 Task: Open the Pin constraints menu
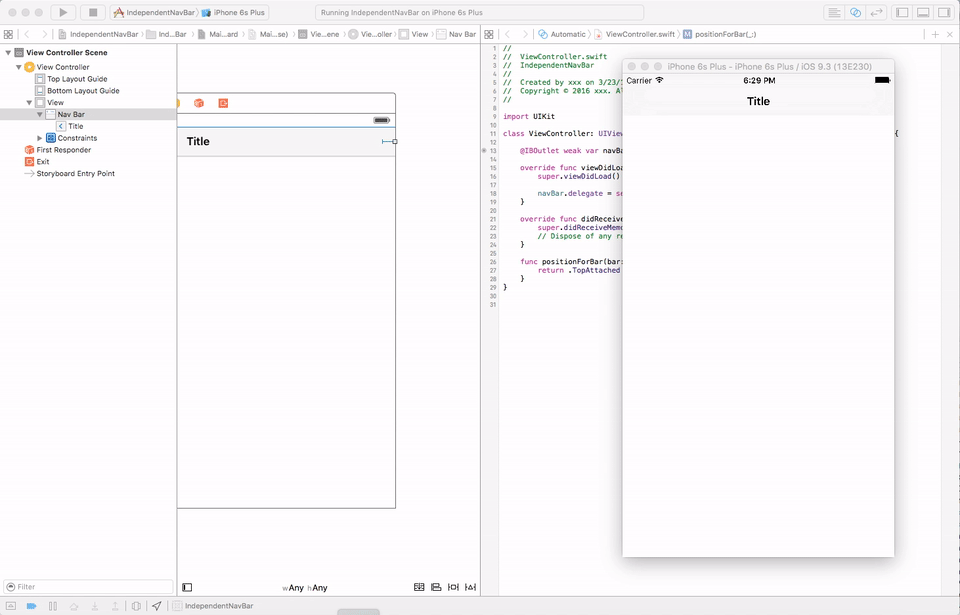coord(453,587)
